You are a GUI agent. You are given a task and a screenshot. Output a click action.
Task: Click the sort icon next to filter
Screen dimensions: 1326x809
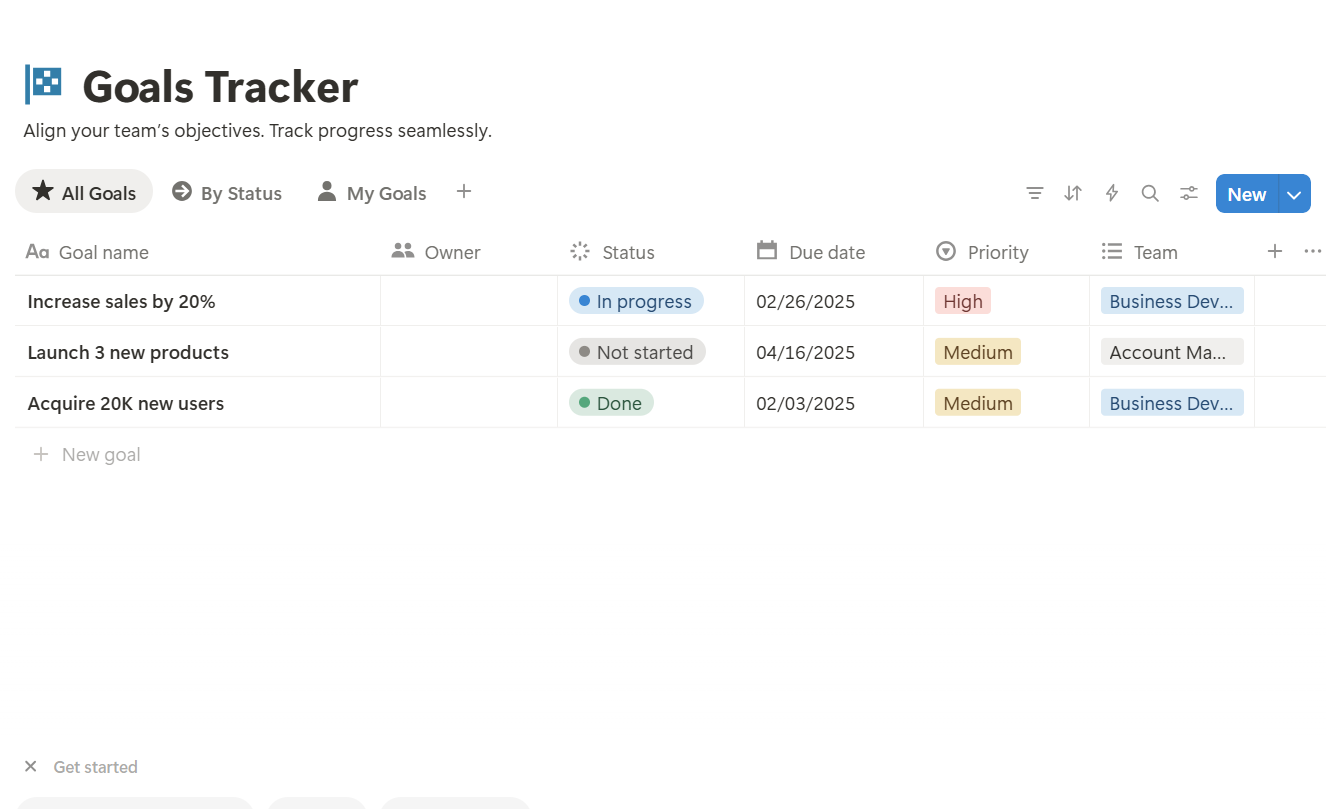click(x=1072, y=193)
